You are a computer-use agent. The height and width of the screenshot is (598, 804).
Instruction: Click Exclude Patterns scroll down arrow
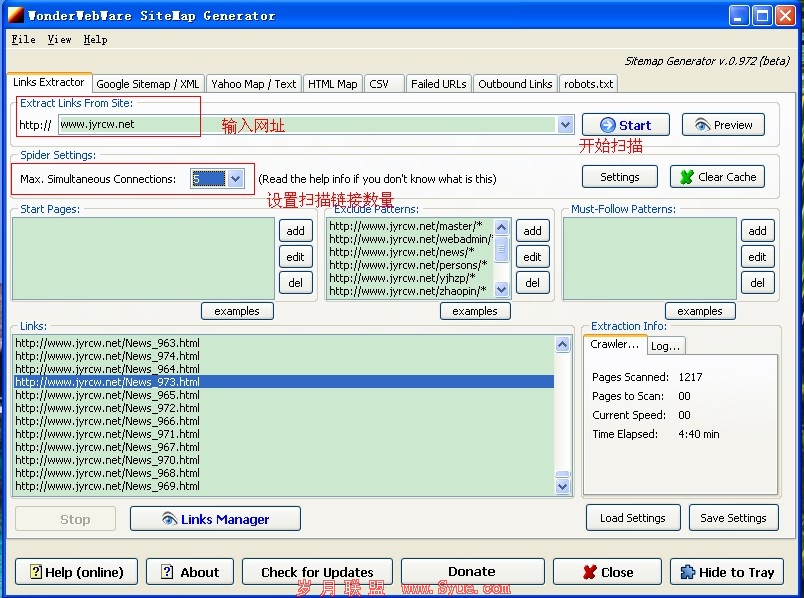coord(501,290)
